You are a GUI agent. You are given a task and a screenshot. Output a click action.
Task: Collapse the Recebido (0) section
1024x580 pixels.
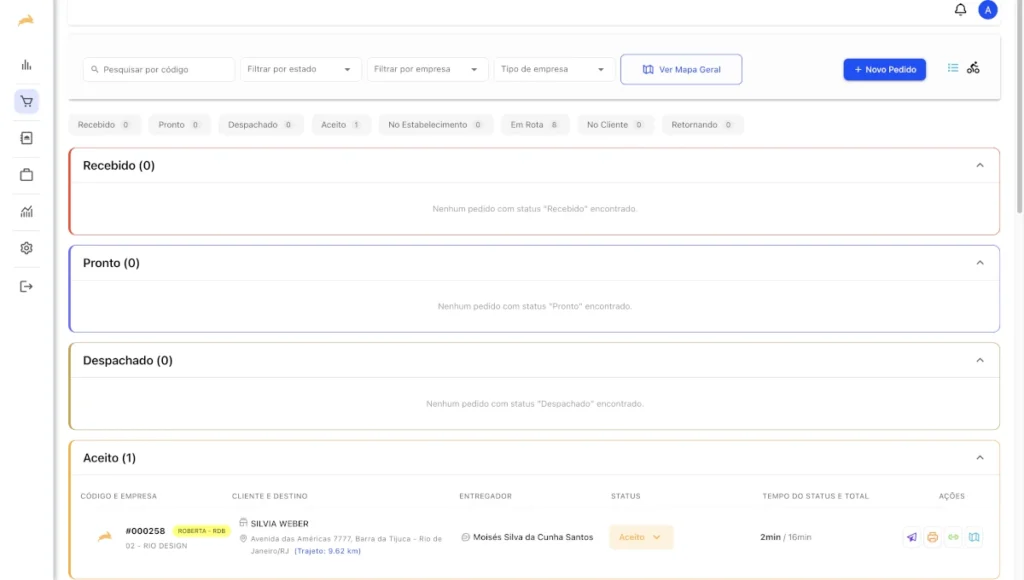point(980,165)
